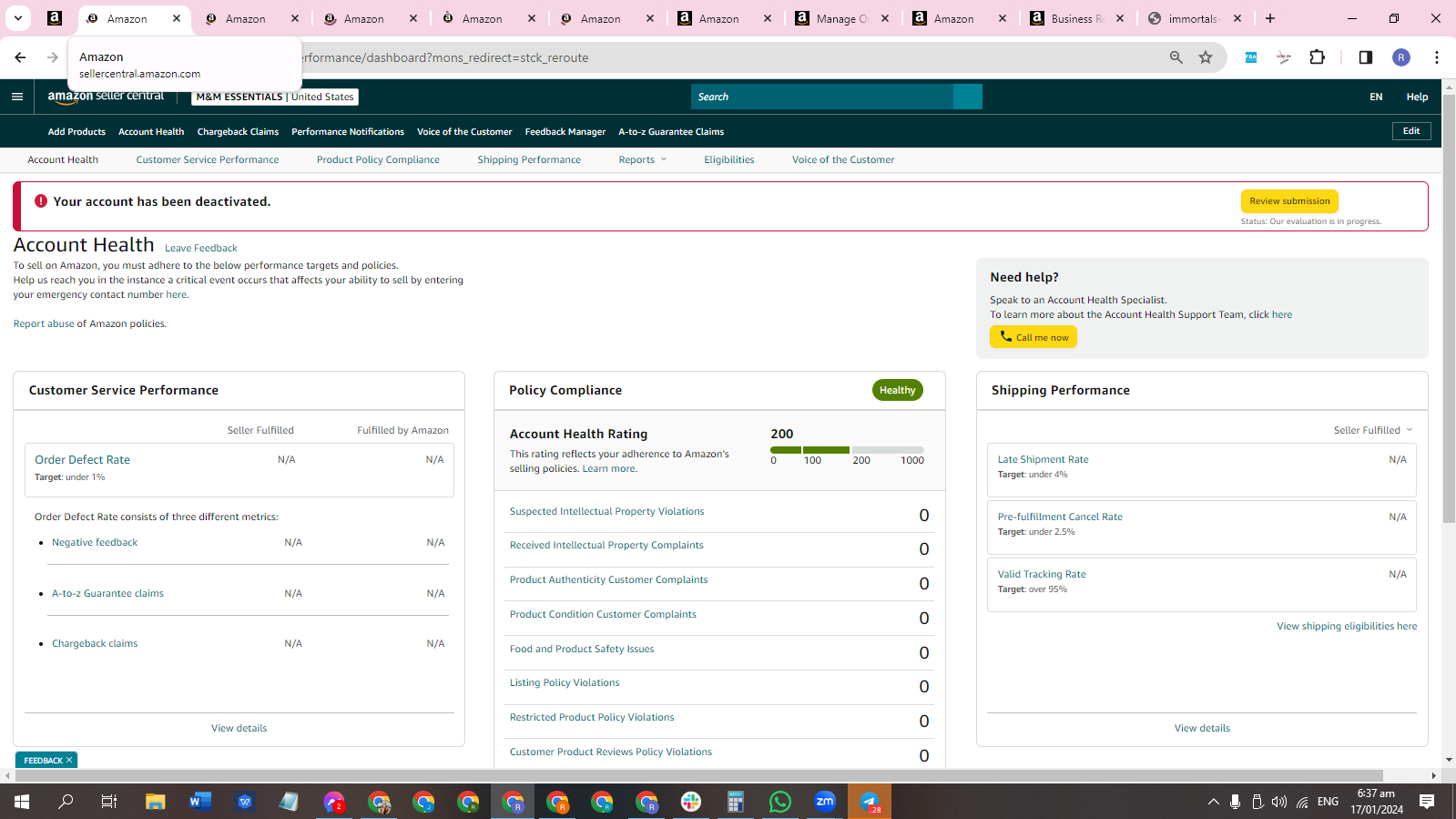Viewport: 1456px width, 819px height.
Task: Open the browser extensions puzzle icon
Action: tap(1317, 57)
